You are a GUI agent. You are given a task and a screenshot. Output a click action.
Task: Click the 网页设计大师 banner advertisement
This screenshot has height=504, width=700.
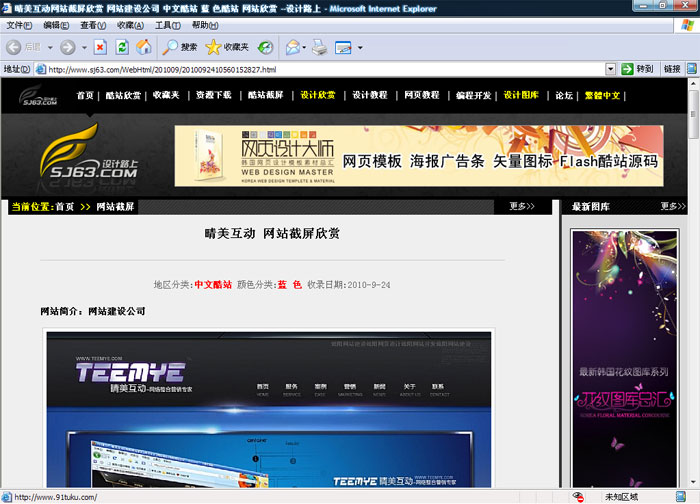[x=419, y=156]
